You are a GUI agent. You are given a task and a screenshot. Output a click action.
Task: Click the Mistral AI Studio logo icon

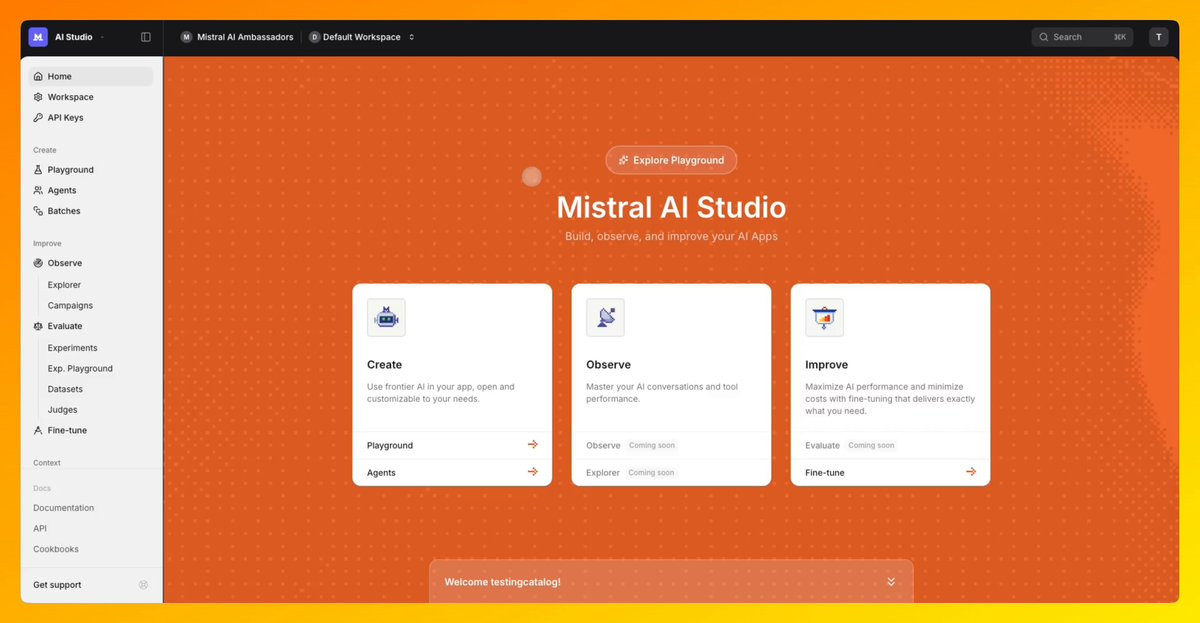click(x=38, y=37)
